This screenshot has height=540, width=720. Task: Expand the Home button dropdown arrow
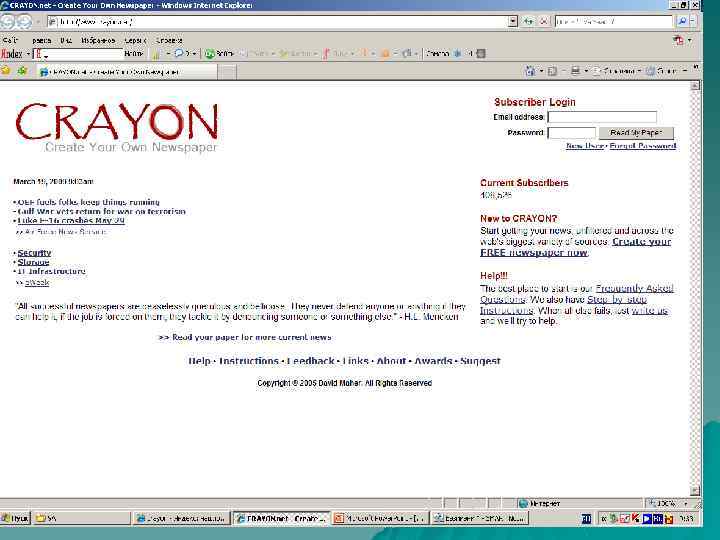tap(541, 71)
